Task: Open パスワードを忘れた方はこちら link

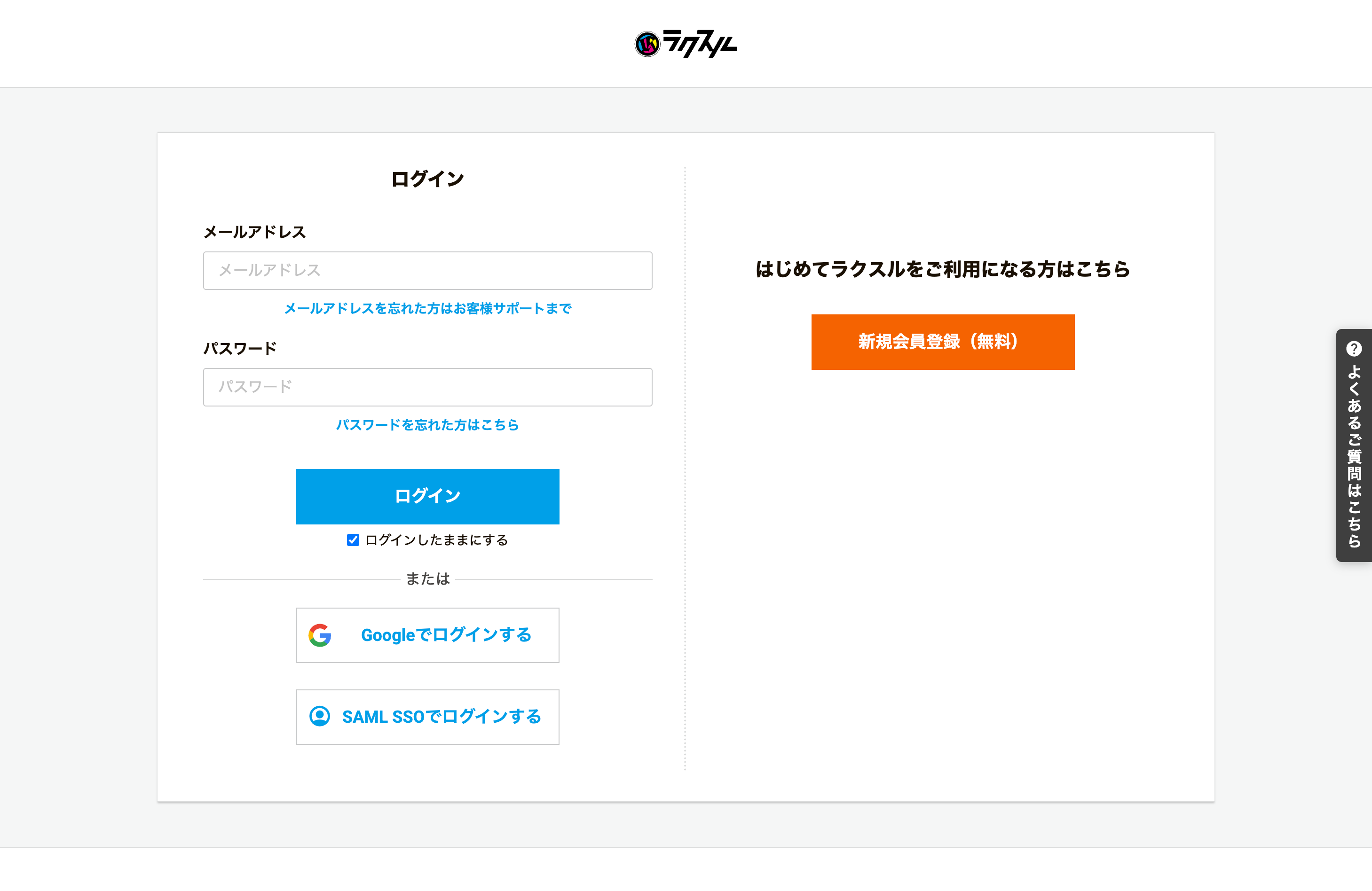Action: [428, 425]
